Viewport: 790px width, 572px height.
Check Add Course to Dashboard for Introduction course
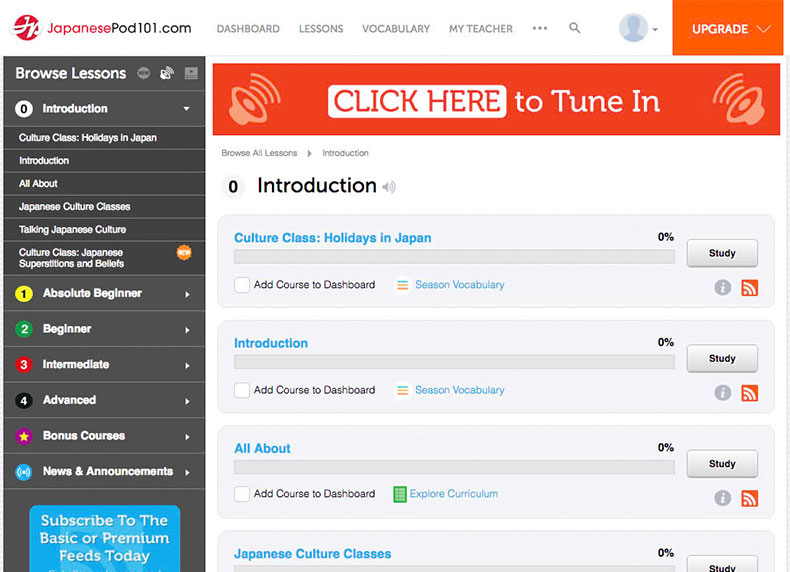pos(242,390)
